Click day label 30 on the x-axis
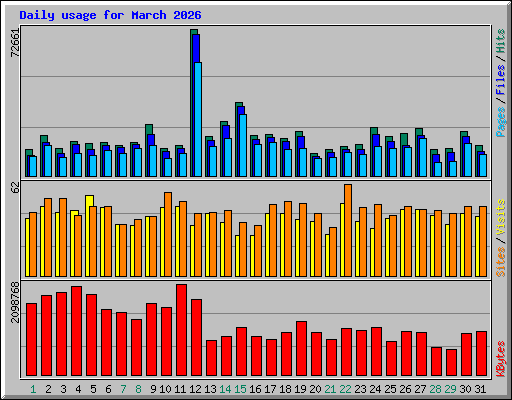The width and height of the screenshot is (512, 400). pos(465,389)
